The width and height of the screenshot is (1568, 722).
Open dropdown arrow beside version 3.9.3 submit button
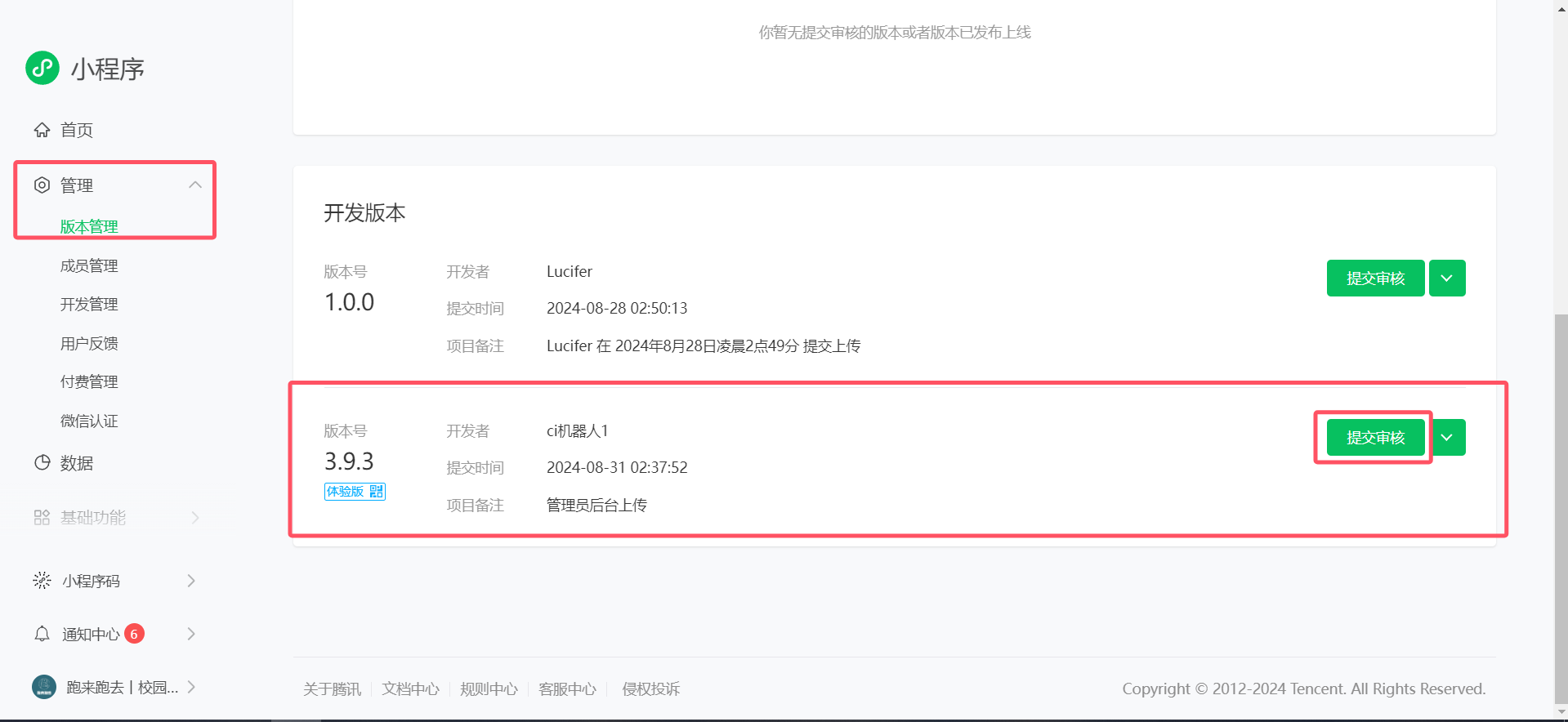pyautogui.click(x=1447, y=438)
